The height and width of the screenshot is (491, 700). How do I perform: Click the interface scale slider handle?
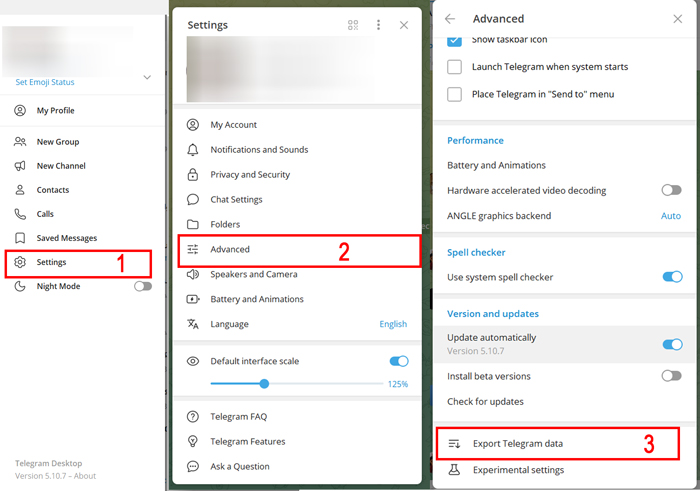[x=264, y=383]
